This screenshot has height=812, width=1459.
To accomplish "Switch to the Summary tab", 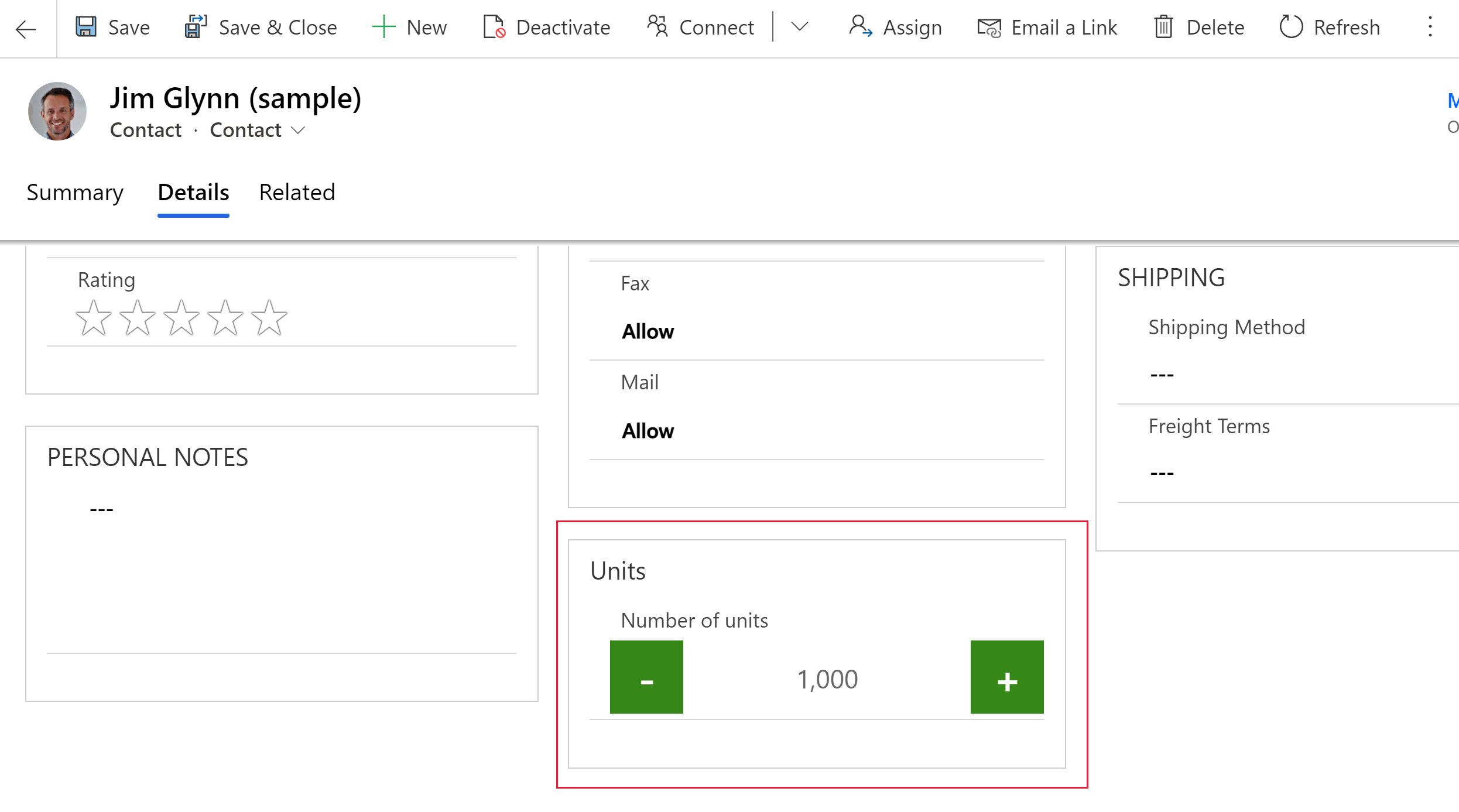I will (75, 192).
